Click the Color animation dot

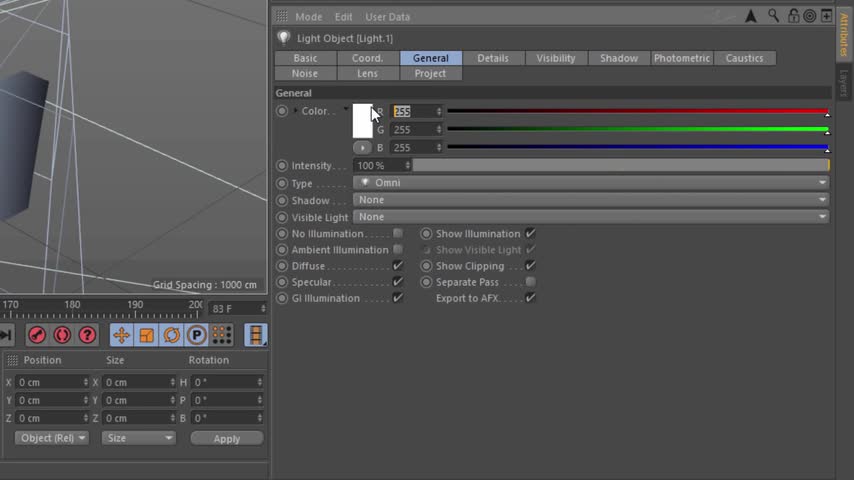(282, 111)
